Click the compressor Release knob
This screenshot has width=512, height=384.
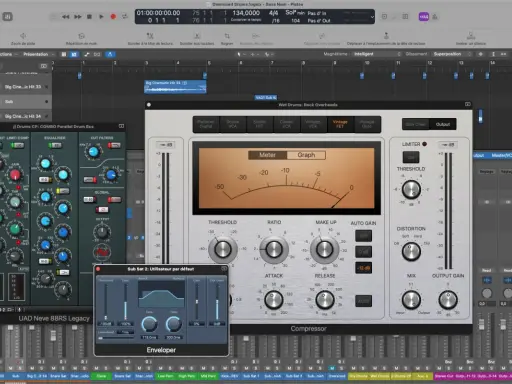click(x=325, y=299)
